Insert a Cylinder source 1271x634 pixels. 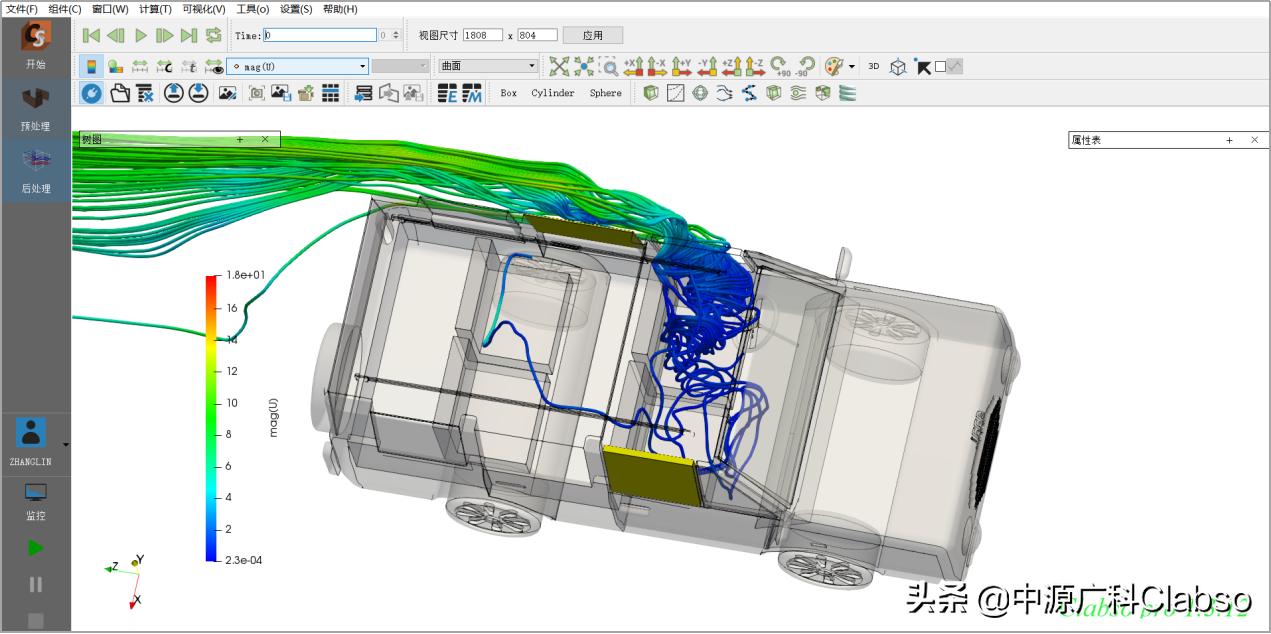click(553, 93)
